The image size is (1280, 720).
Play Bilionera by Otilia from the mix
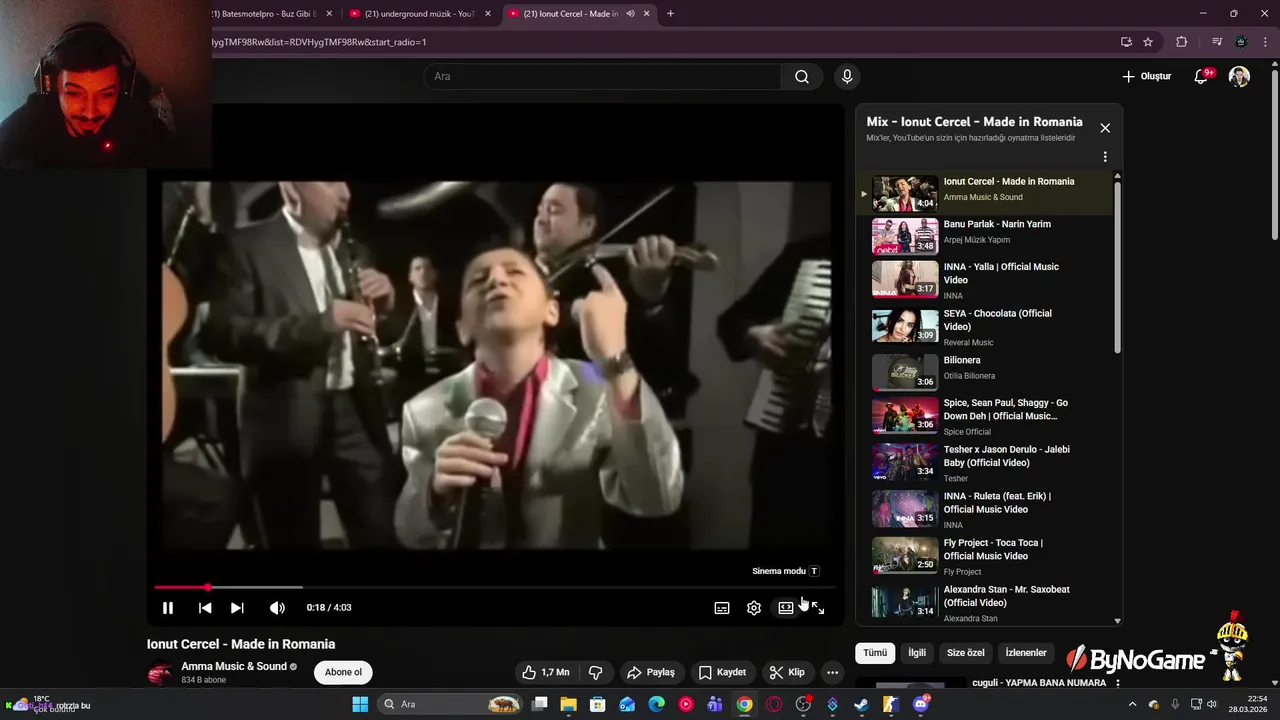point(984,372)
